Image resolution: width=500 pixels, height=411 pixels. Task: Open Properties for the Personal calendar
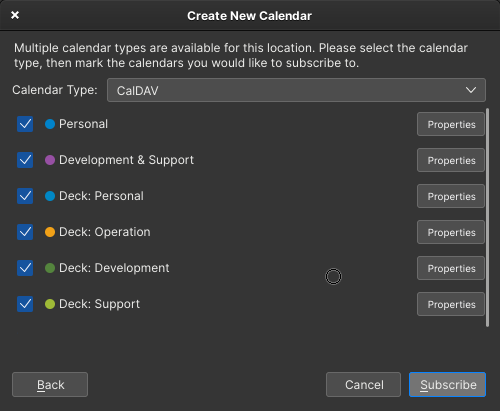(x=451, y=124)
